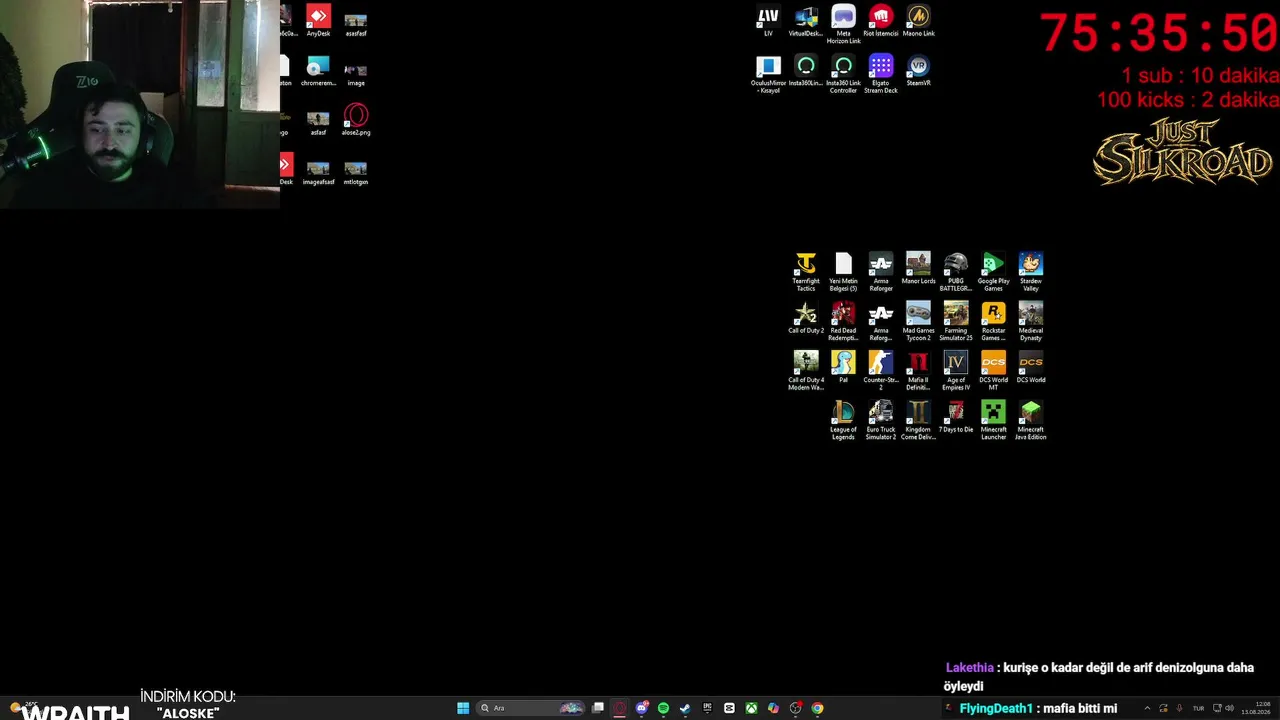The width and height of the screenshot is (1280, 720).
Task: Select the Euro Truck Simulator 2 icon
Action: 881,420
